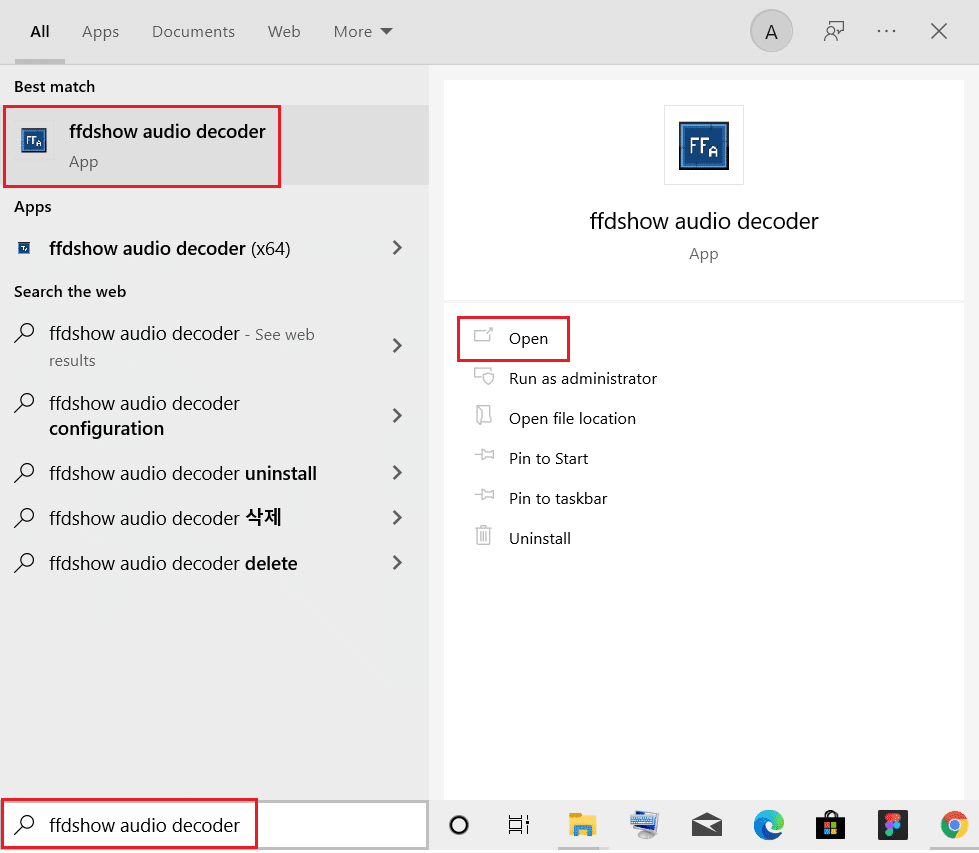
Task: Click Uninstall for ffdshow audio decoder
Action: click(x=539, y=538)
